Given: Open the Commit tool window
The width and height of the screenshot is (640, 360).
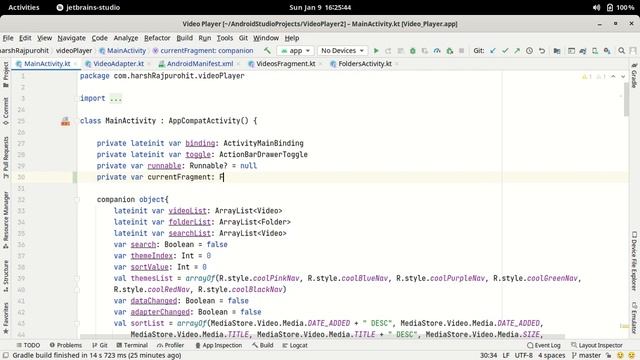Looking at the screenshot, I should point(6,111).
